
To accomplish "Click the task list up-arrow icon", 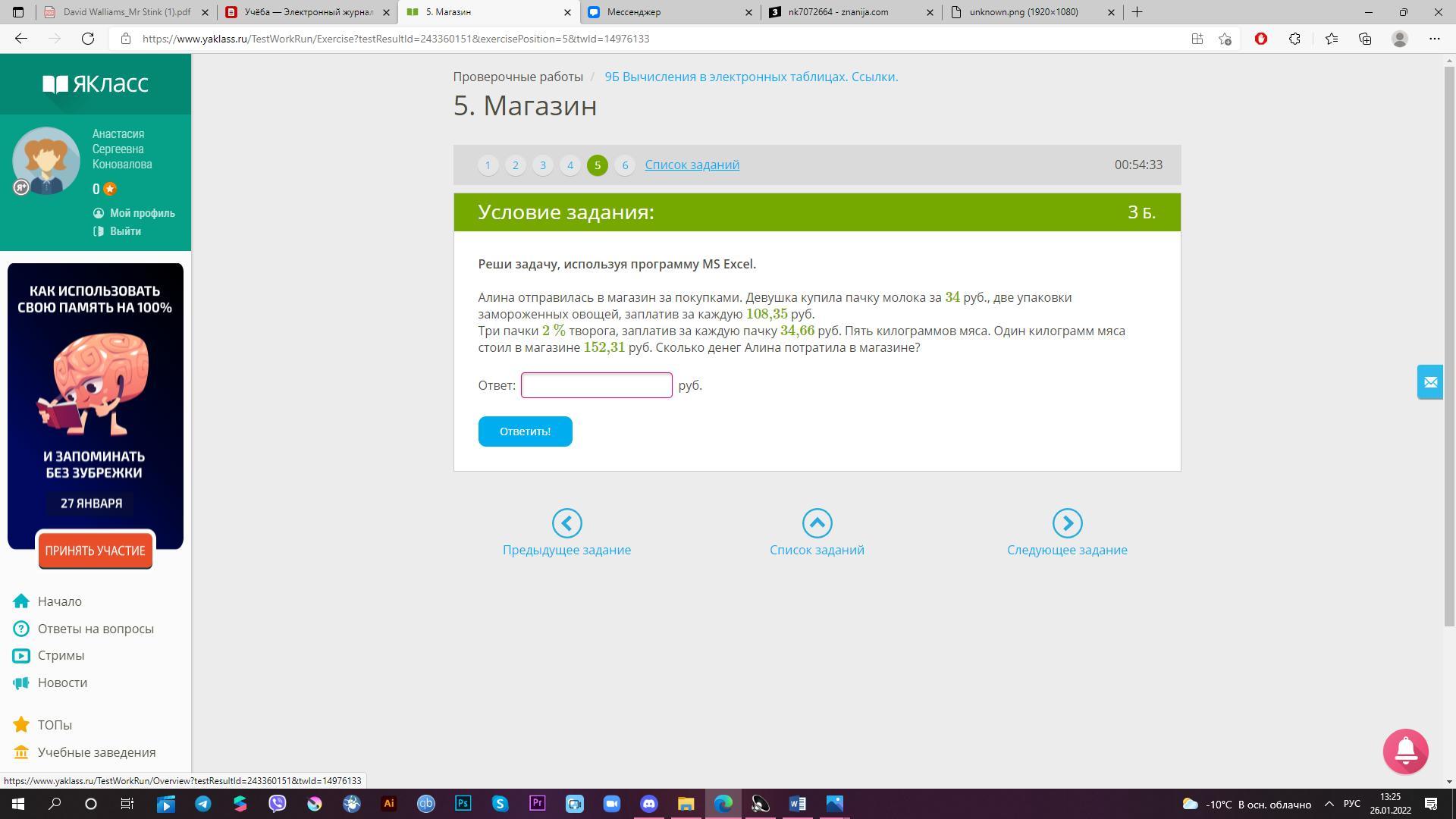I will click(x=817, y=523).
